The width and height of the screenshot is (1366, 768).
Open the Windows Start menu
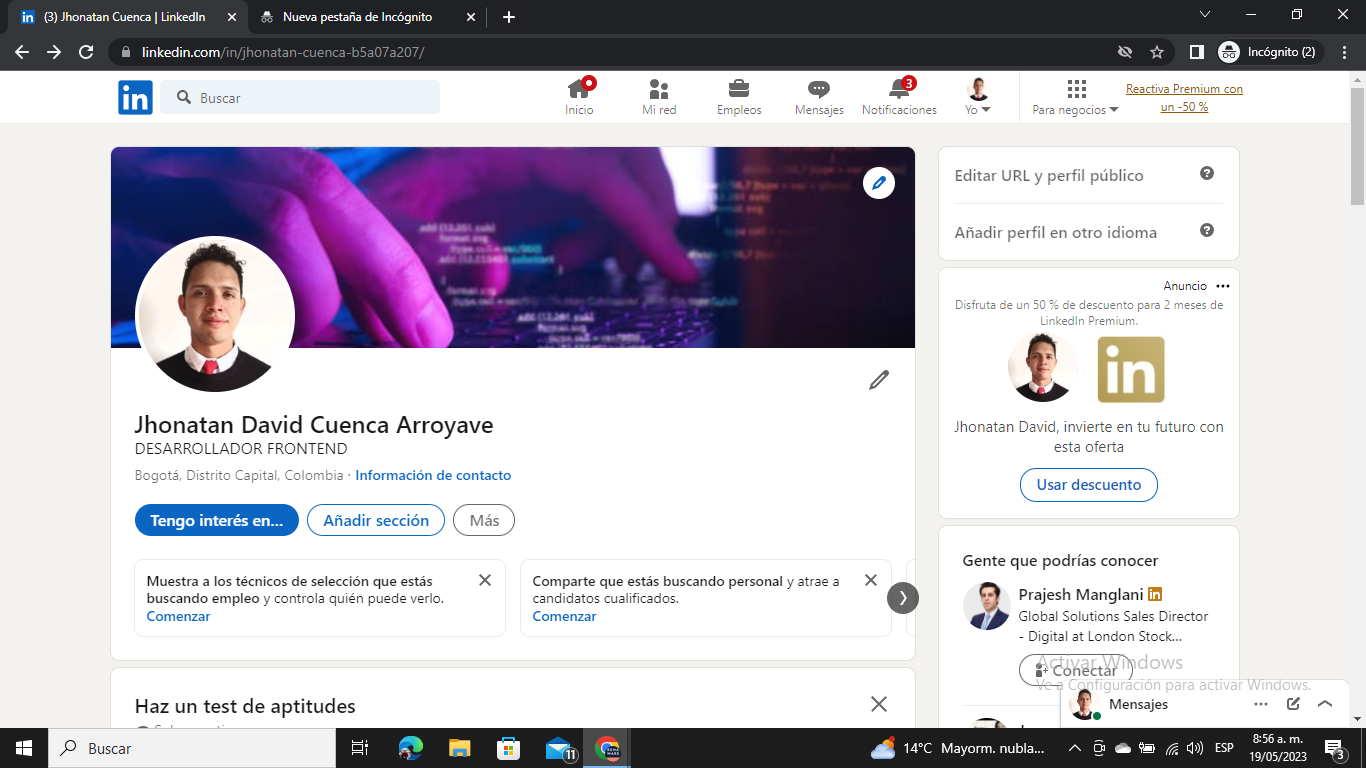point(24,748)
